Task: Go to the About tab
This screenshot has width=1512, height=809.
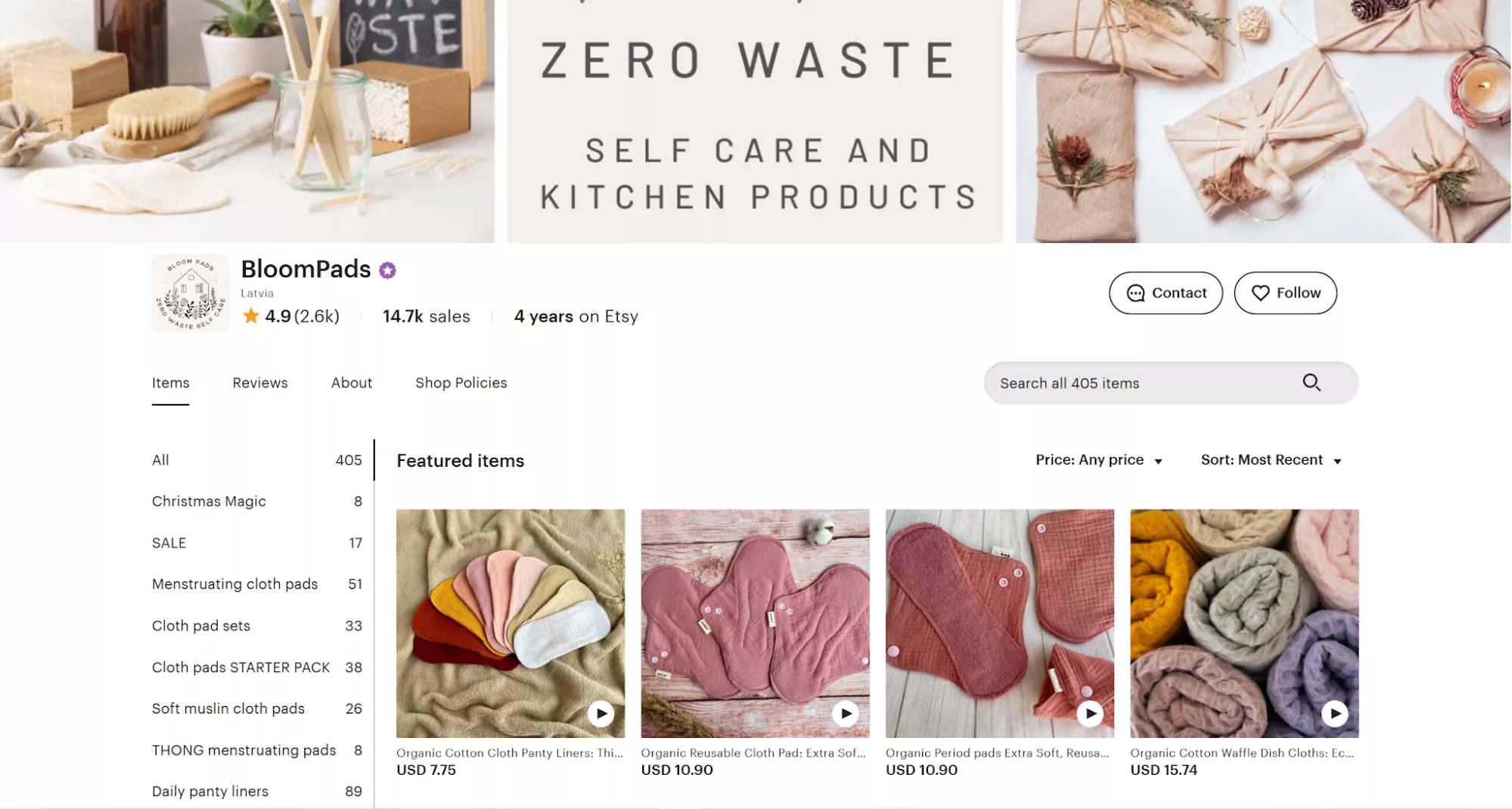Action: (352, 383)
